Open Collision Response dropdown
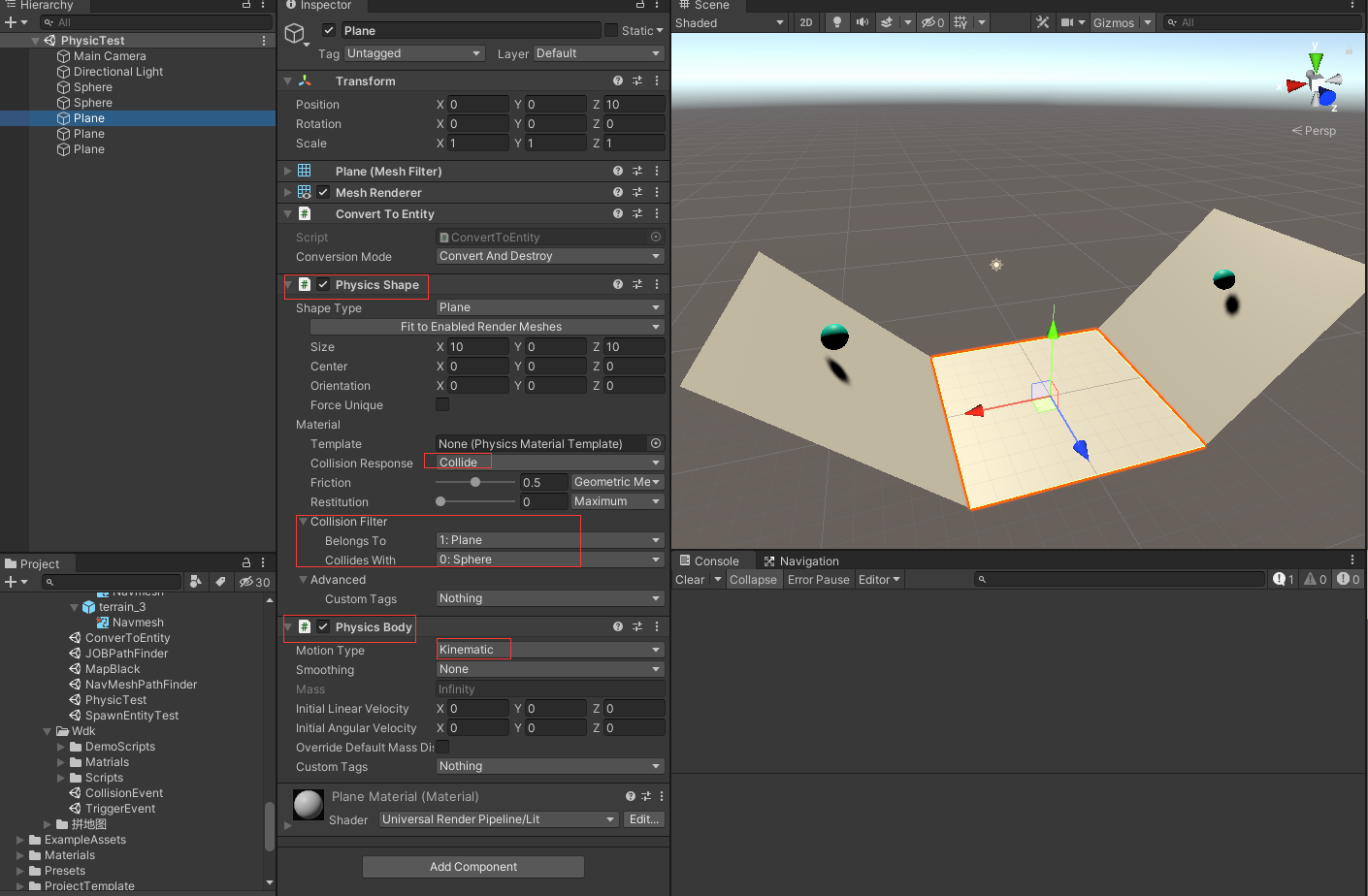This screenshot has width=1368, height=896. pos(550,463)
